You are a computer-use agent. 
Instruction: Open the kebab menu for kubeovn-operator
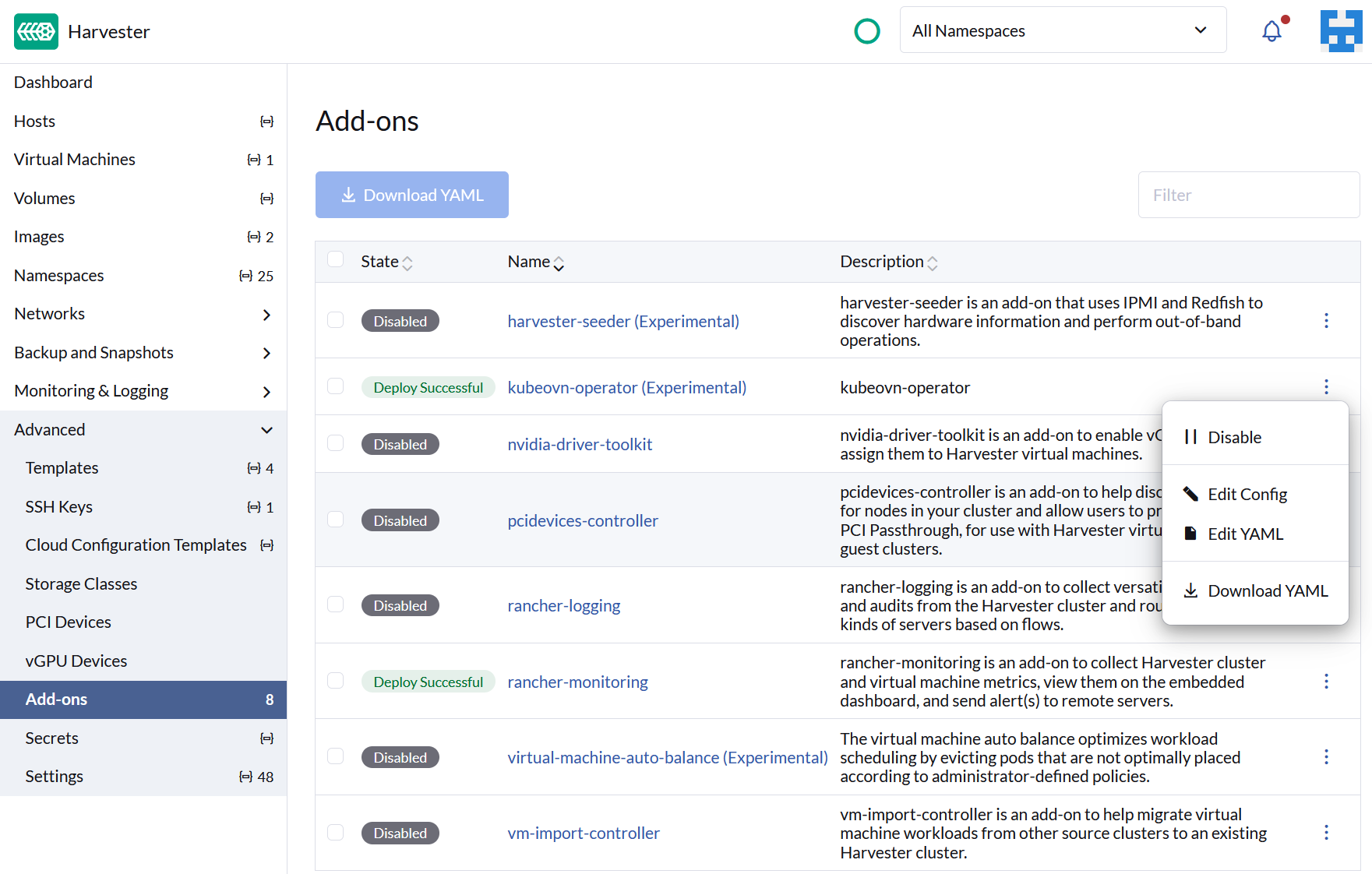1326,386
